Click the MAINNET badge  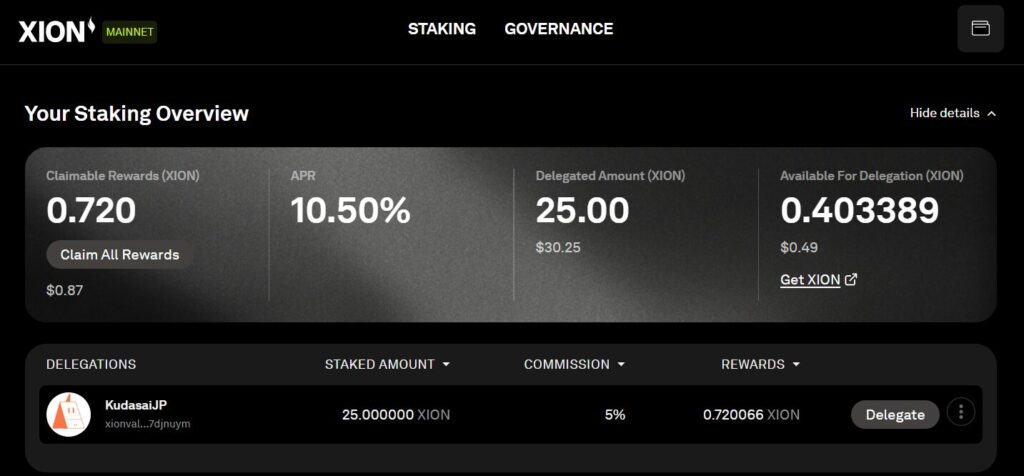pyautogui.click(x=129, y=32)
